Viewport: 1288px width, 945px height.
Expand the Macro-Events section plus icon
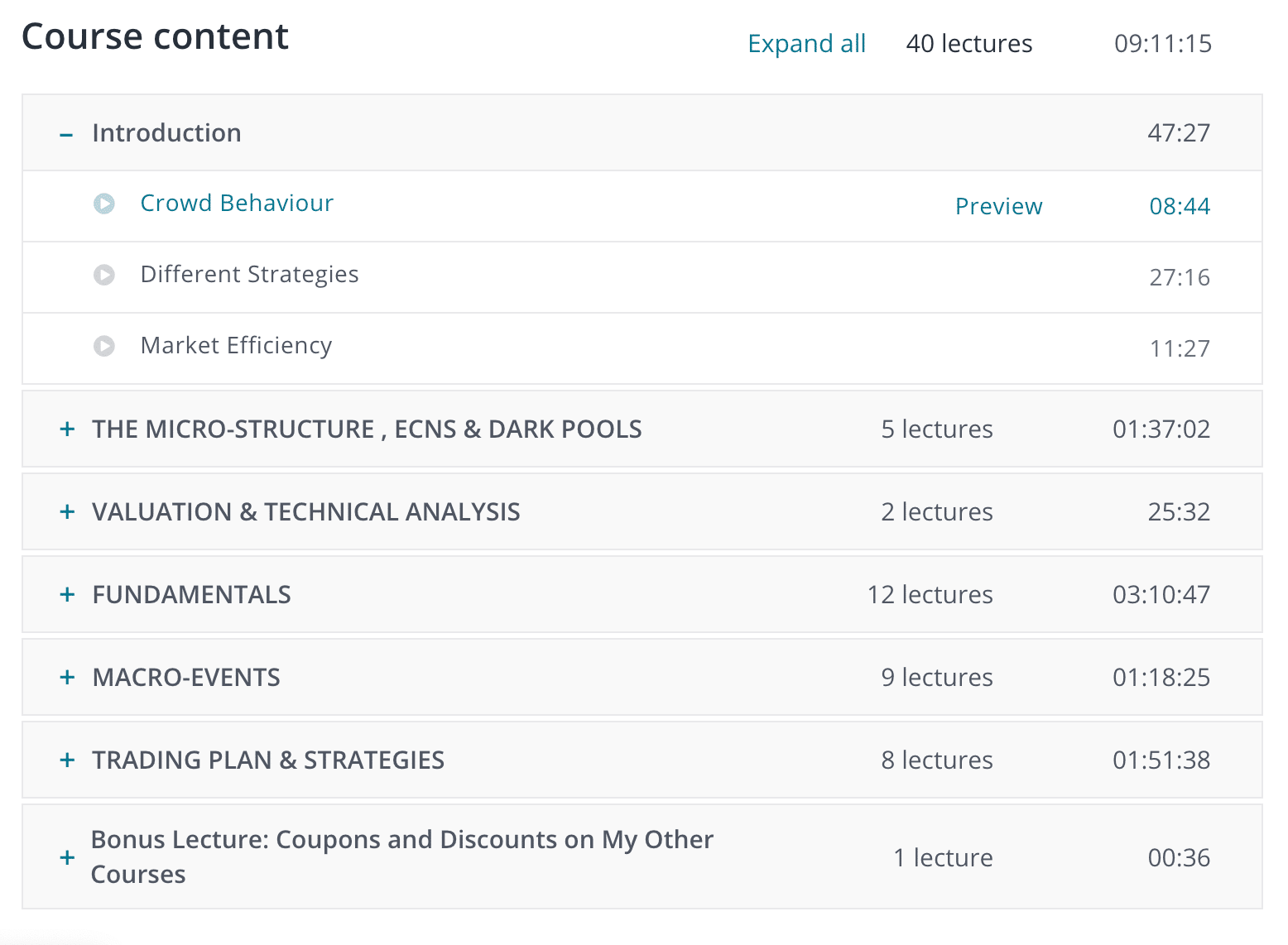pos(67,677)
